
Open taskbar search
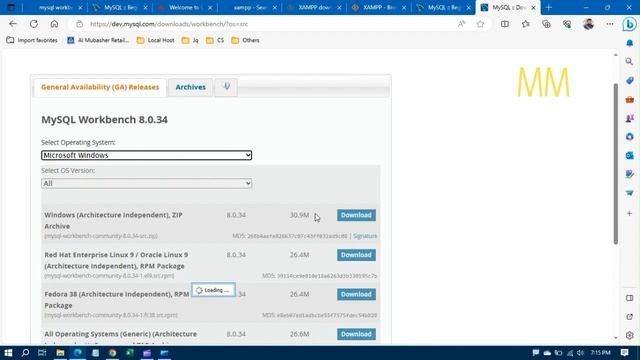(x=25, y=353)
